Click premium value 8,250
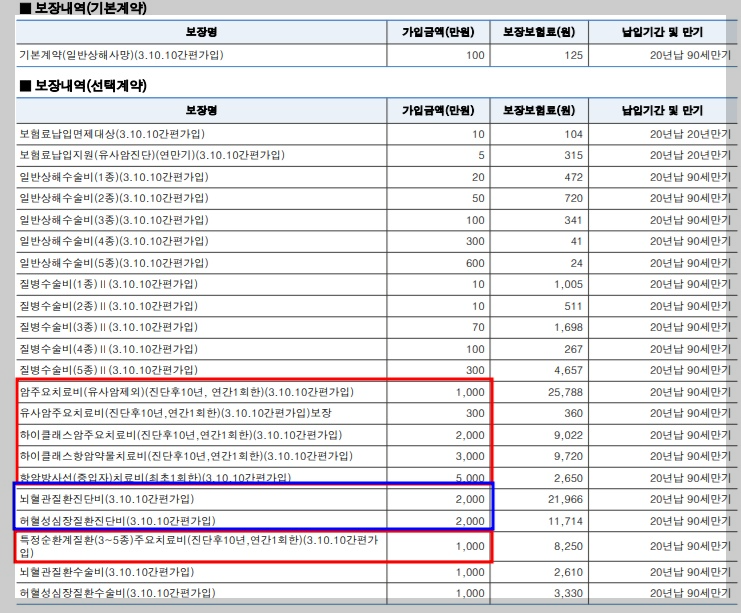The width and height of the screenshot is (741, 613). (x=569, y=546)
